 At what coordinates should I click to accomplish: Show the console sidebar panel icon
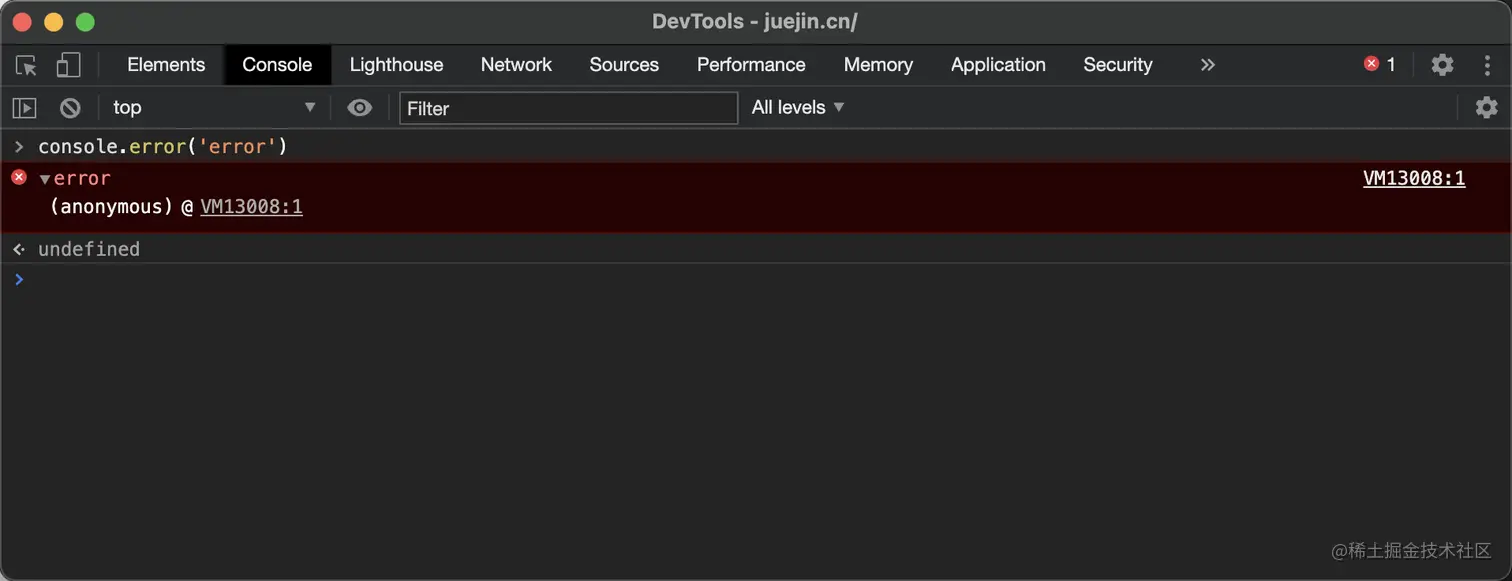(x=25, y=108)
